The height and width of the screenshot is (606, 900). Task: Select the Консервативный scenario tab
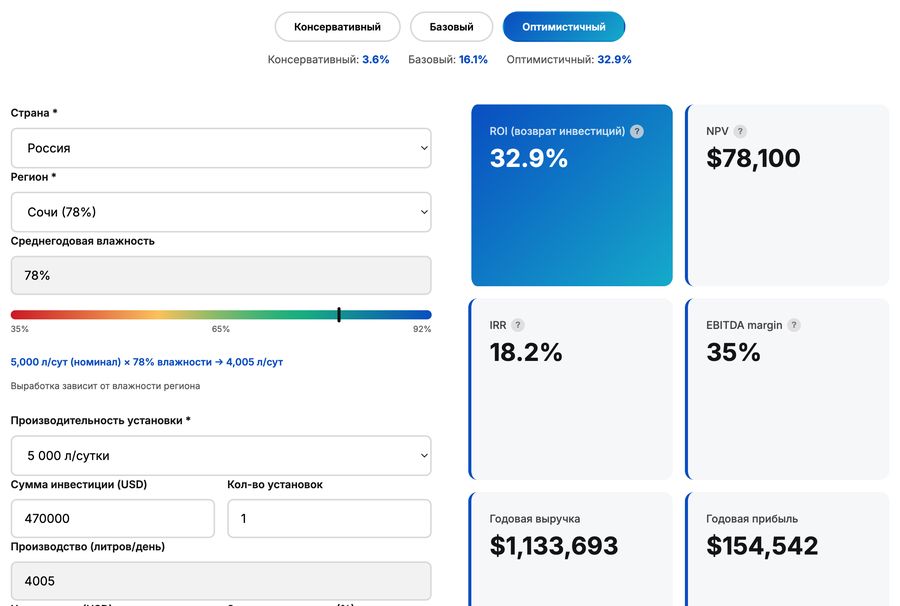click(338, 27)
